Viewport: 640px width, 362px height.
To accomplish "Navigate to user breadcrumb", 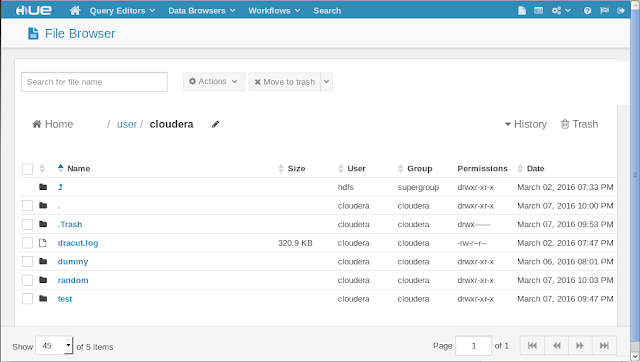I will [127, 124].
